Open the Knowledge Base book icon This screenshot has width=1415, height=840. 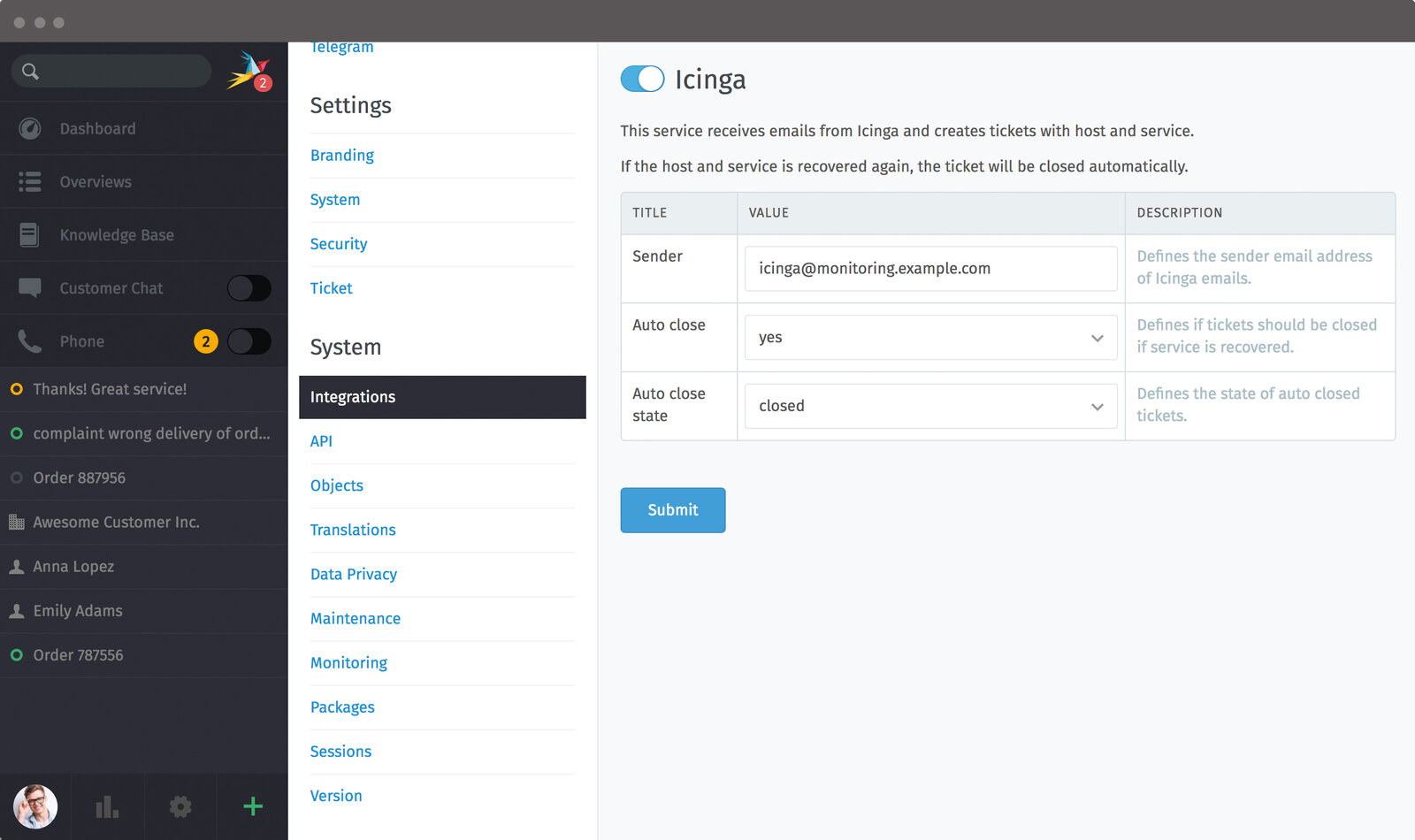[x=29, y=234]
